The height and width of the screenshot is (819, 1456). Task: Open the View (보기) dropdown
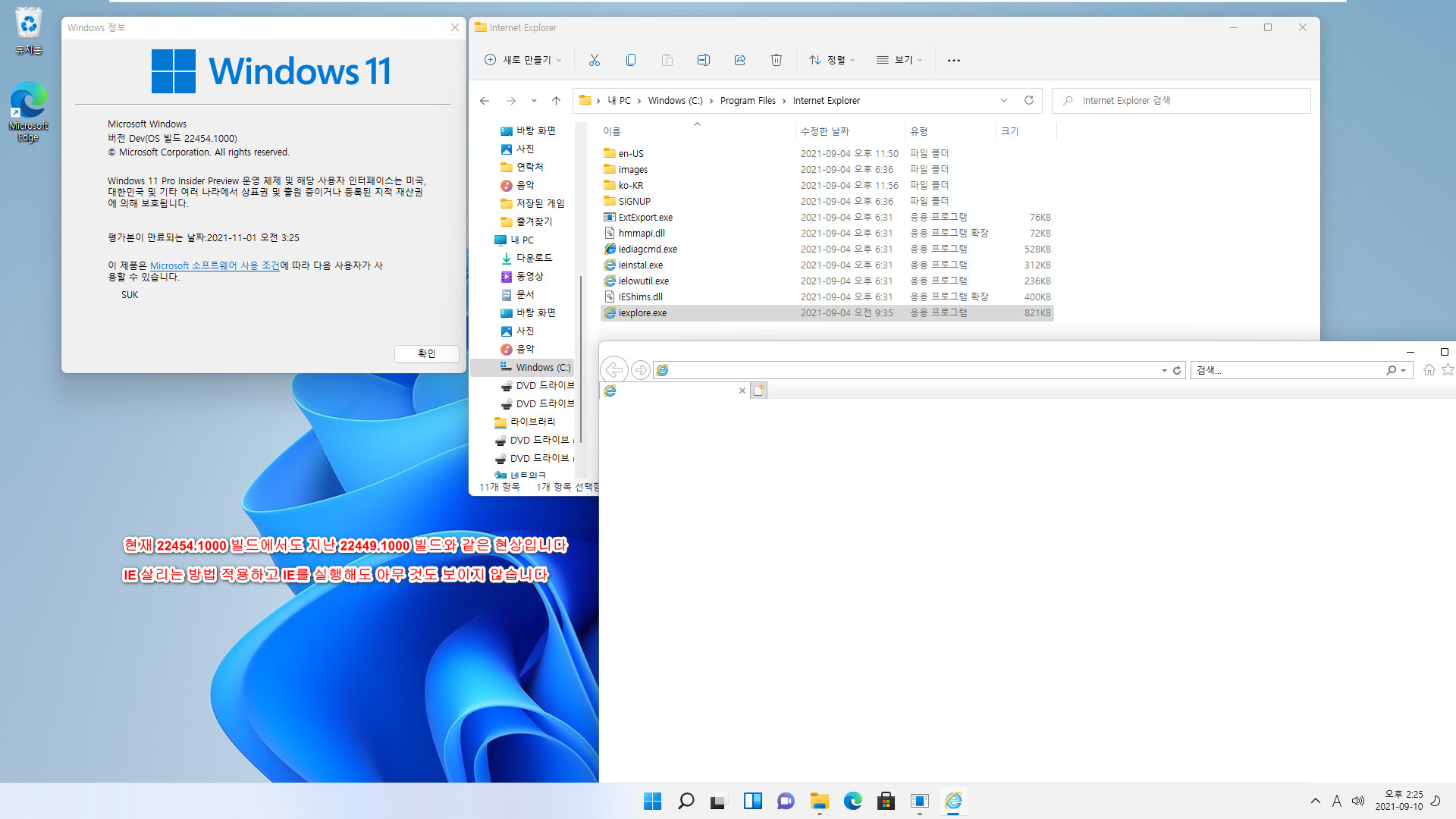pos(899,60)
